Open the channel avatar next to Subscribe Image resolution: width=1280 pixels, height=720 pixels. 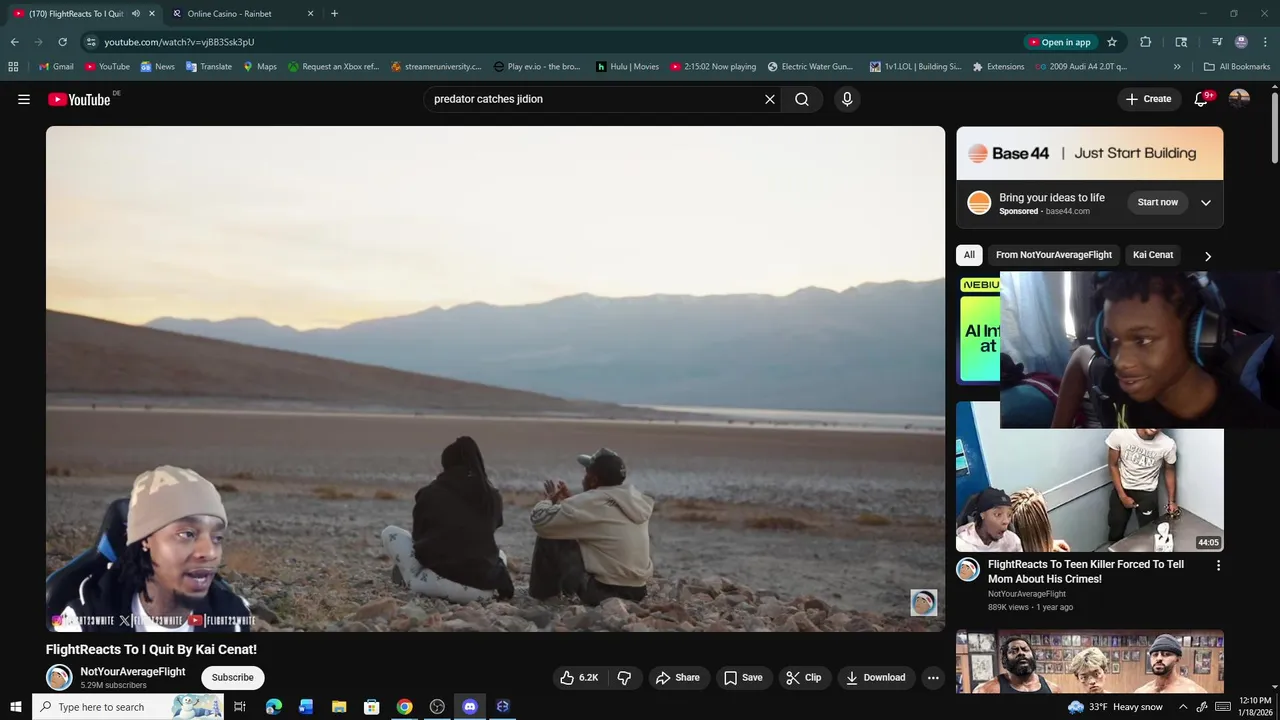[x=59, y=677]
